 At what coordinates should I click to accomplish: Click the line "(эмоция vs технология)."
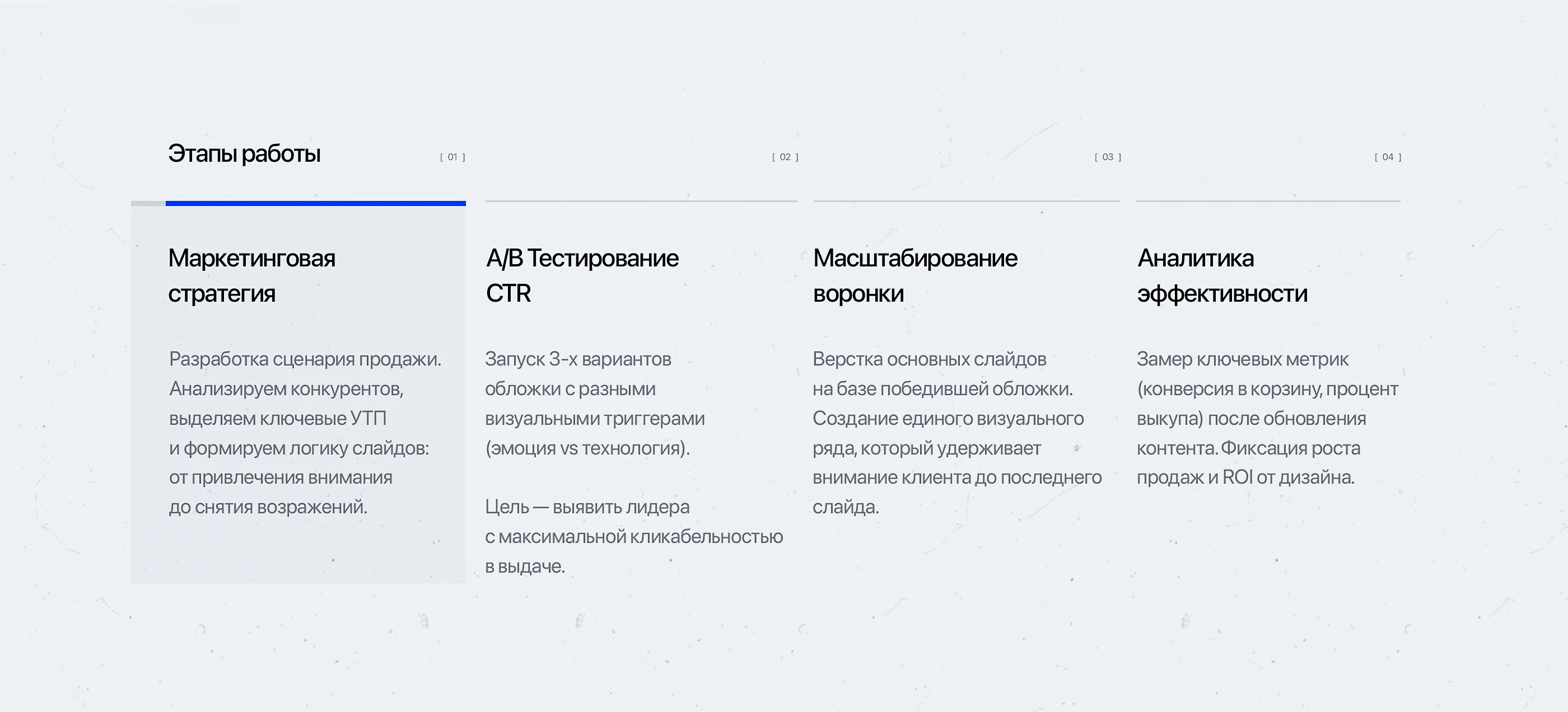[x=587, y=448]
